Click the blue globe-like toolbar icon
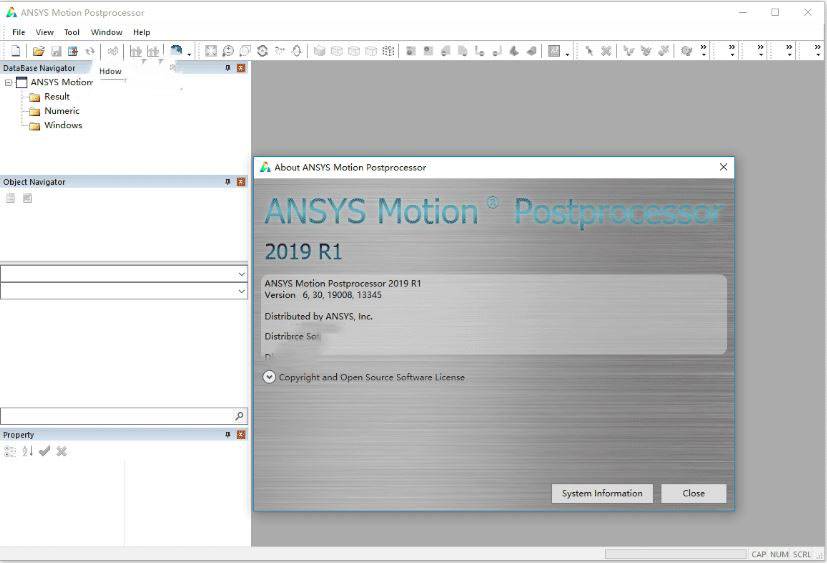 click(x=176, y=51)
